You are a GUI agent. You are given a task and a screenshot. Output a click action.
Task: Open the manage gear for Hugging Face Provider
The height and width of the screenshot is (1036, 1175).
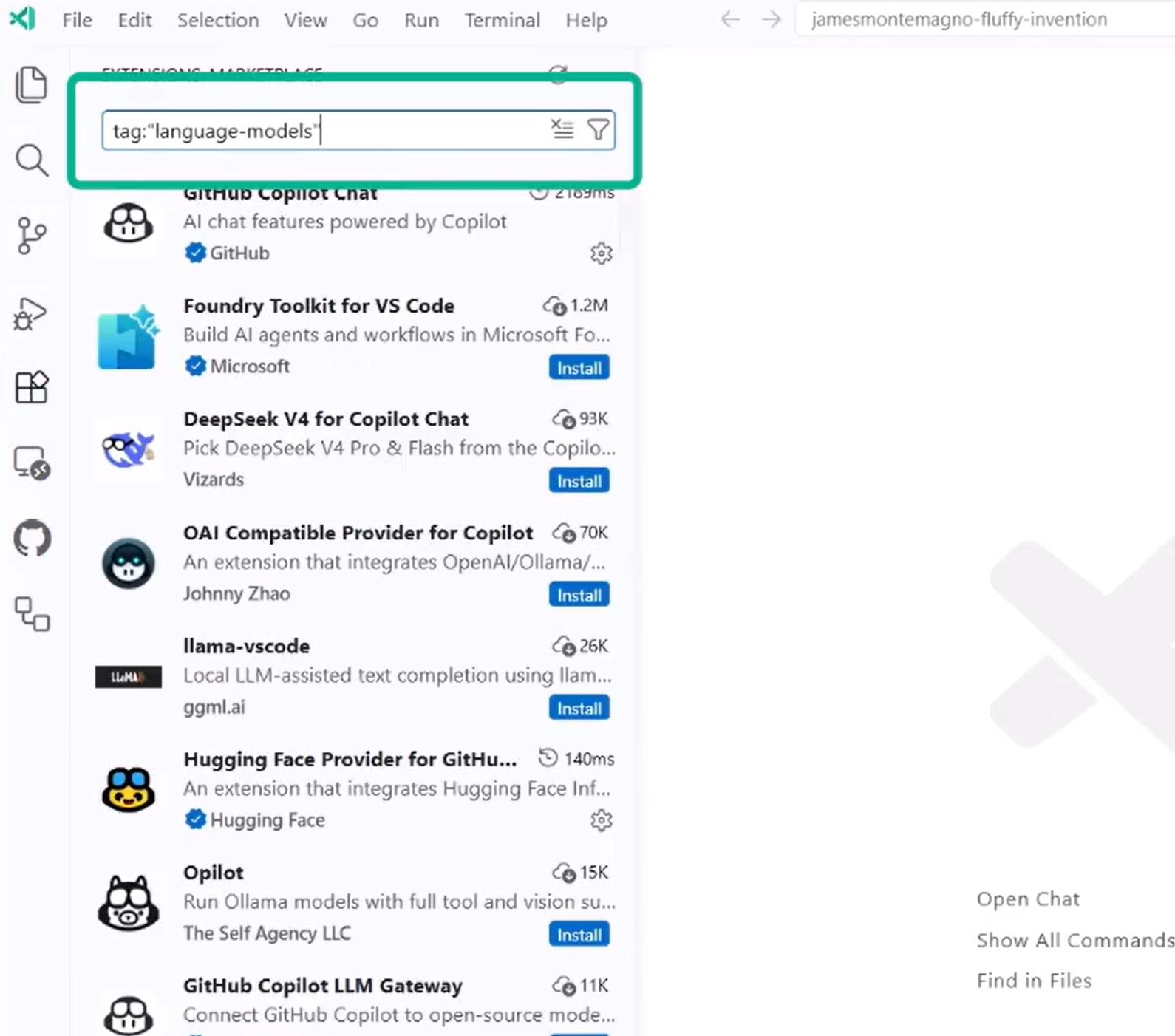[601, 820]
